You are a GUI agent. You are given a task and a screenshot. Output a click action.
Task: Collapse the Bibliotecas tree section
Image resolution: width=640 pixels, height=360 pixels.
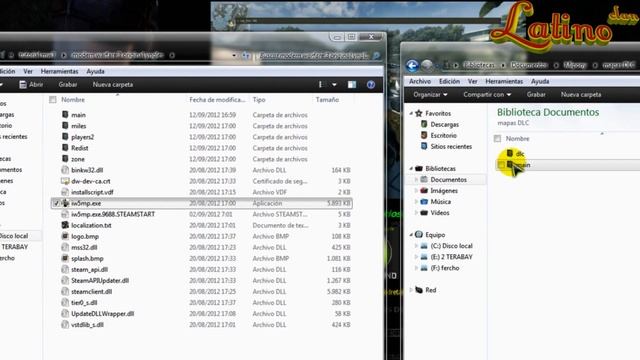(411, 168)
